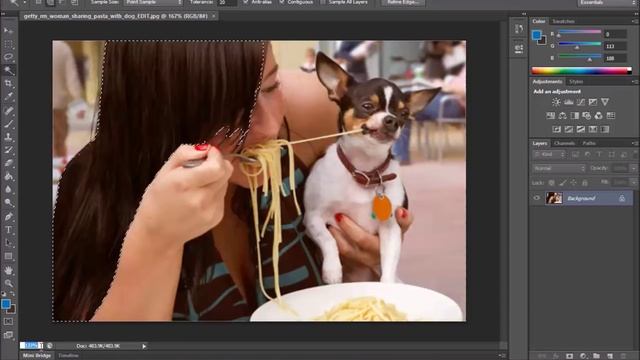
Task: Select the Lasso tool
Action: coord(9,57)
